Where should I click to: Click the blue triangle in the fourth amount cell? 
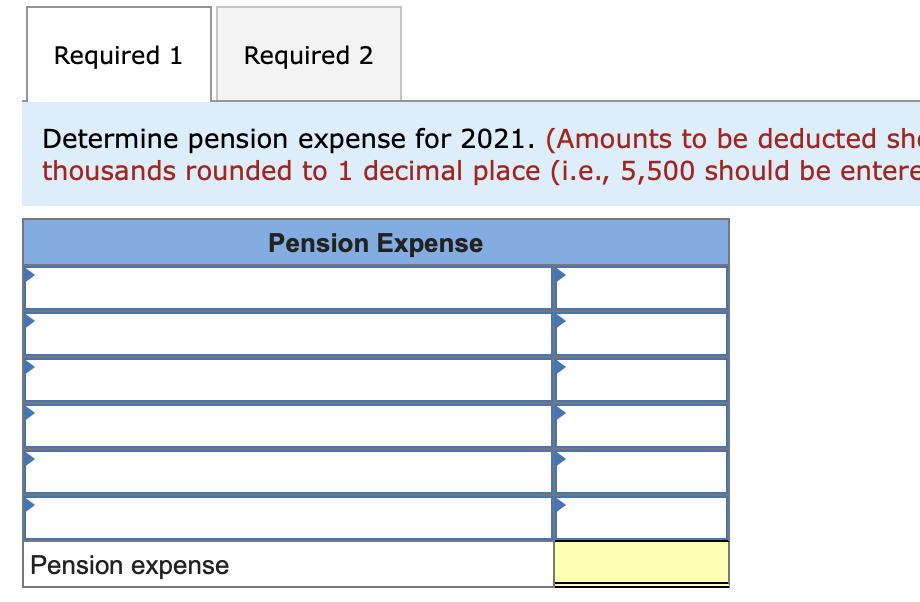560,409
